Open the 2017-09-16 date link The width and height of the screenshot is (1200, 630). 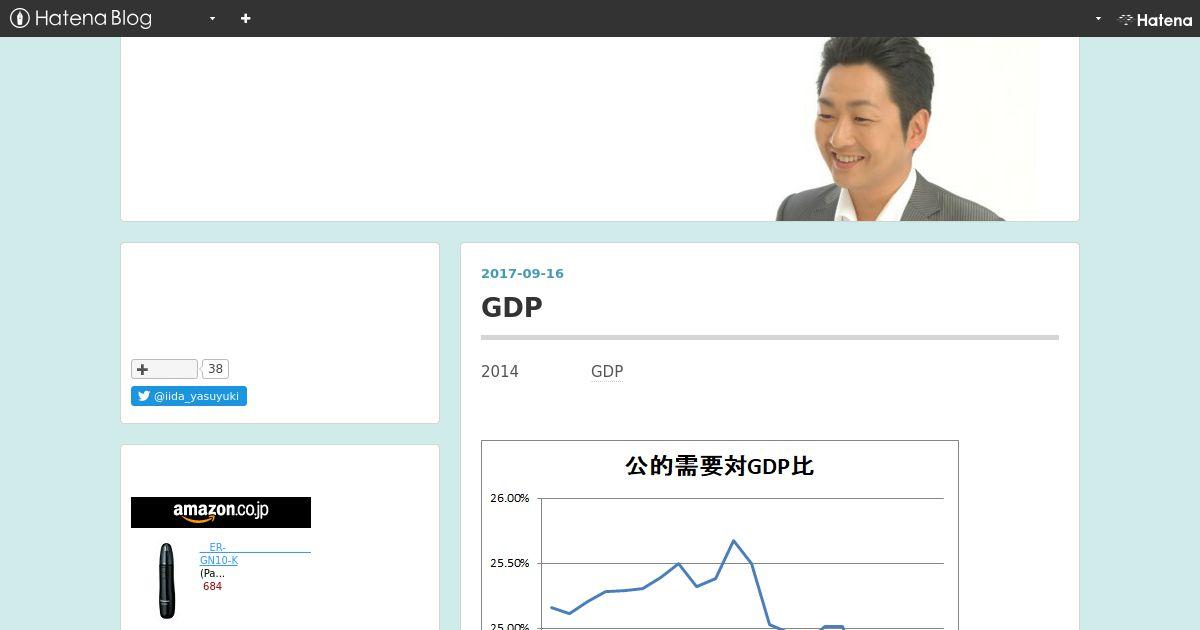click(x=522, y=274)
